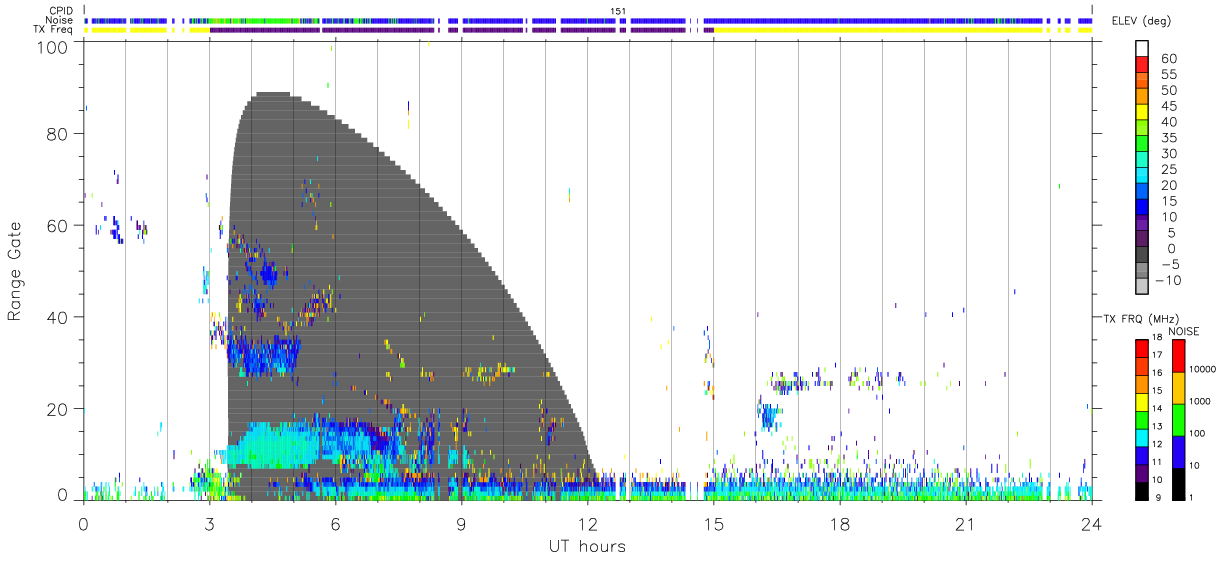Click the x-axis tick label '3'
Image resolution: width=1228 pixels, height=567 pixels.
click(209, 524)
